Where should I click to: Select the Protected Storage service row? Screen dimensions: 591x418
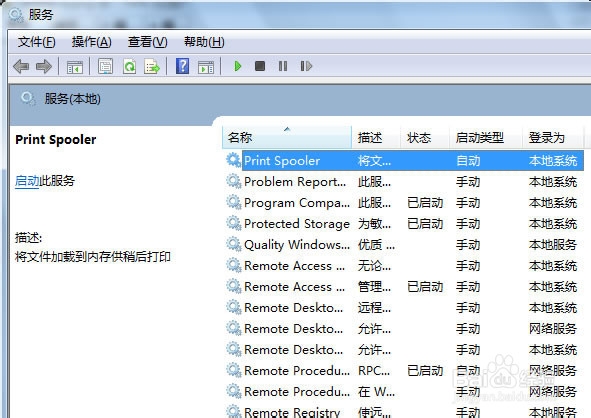pyautogui.click(x=404, y=224)
